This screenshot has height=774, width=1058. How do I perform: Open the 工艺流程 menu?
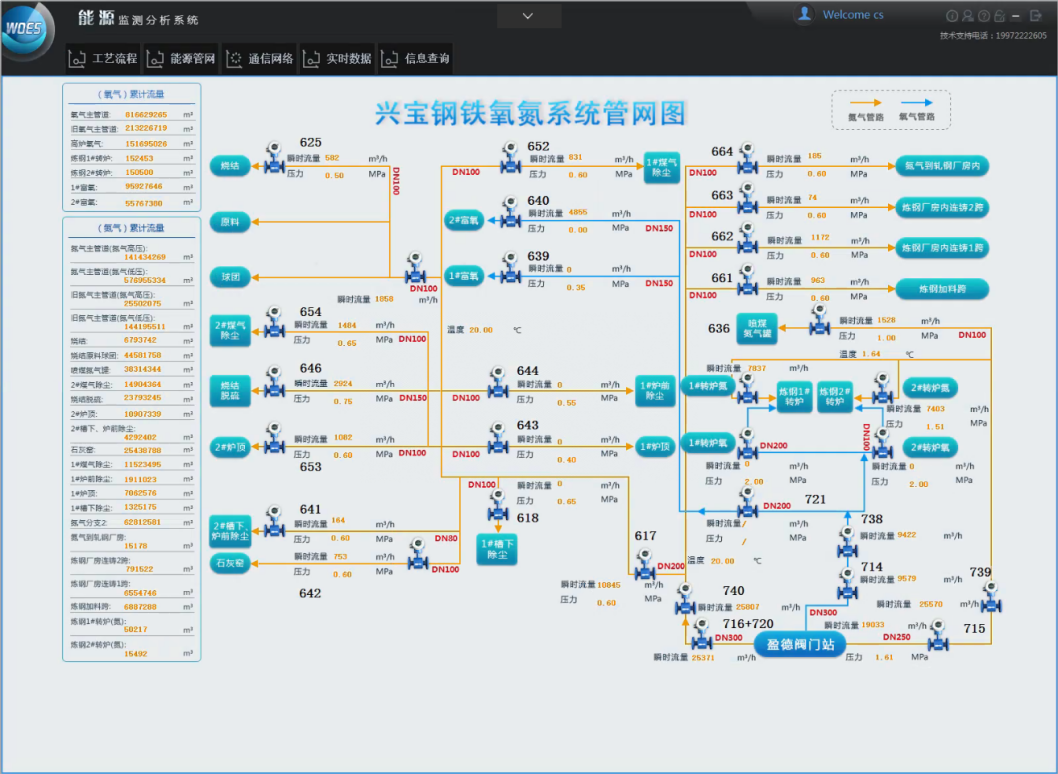point(104,59)
